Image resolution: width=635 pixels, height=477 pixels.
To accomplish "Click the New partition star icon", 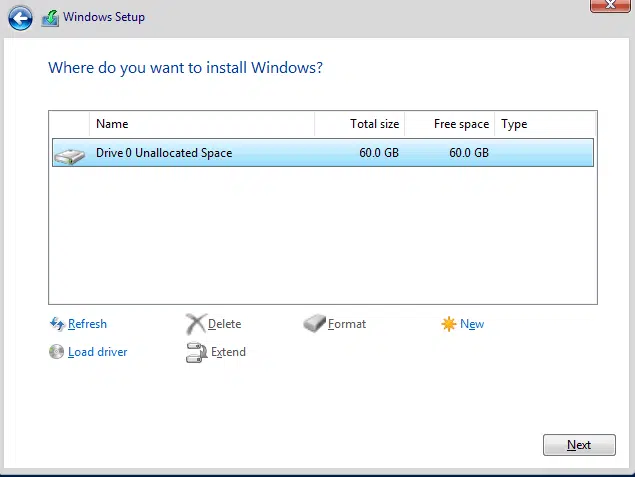I will [x=449, y=324].
